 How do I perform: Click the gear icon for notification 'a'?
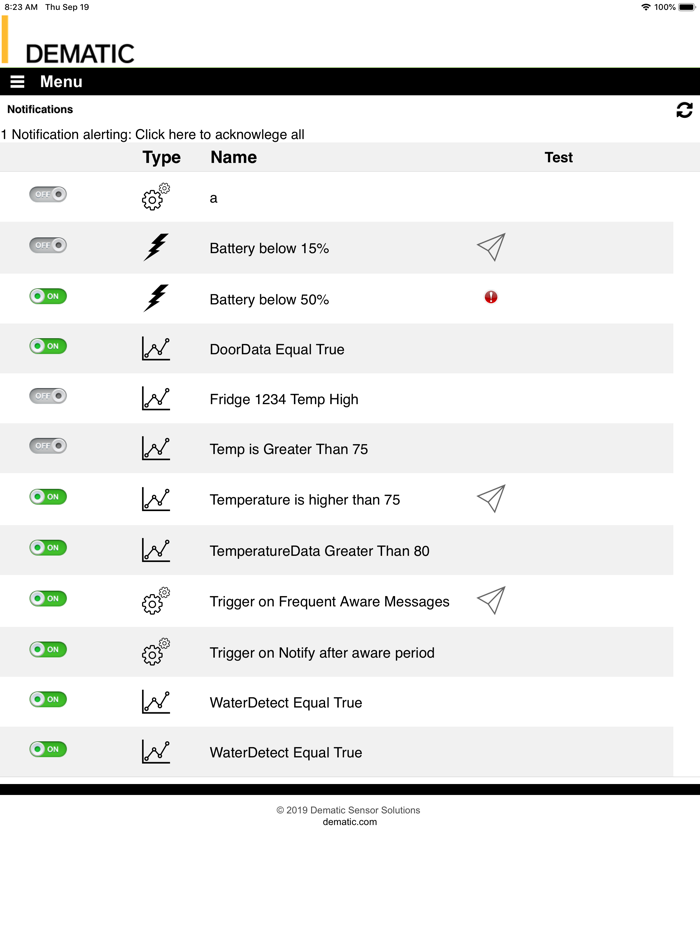[x=155, y=197]
